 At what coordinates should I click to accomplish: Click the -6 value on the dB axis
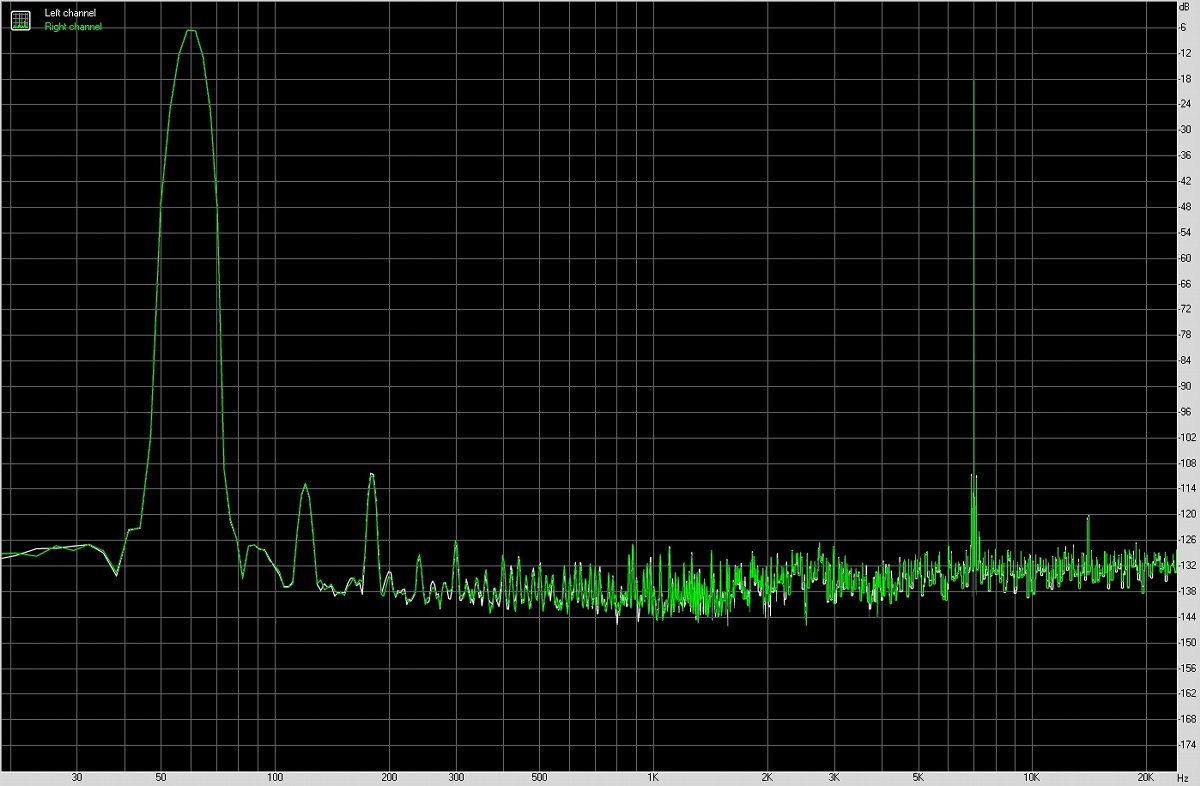(x=1184, y=27)
